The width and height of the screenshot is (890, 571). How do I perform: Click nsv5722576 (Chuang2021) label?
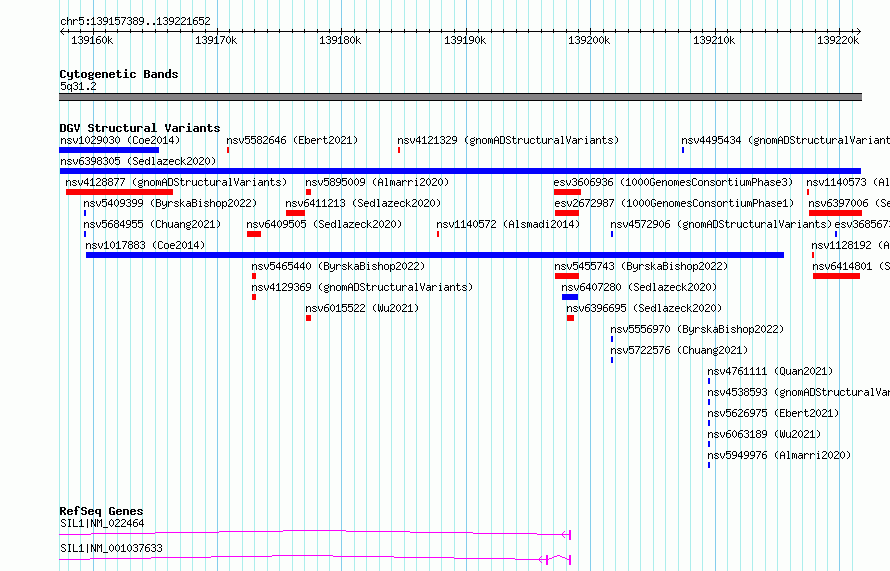click(x=679, y=350)
